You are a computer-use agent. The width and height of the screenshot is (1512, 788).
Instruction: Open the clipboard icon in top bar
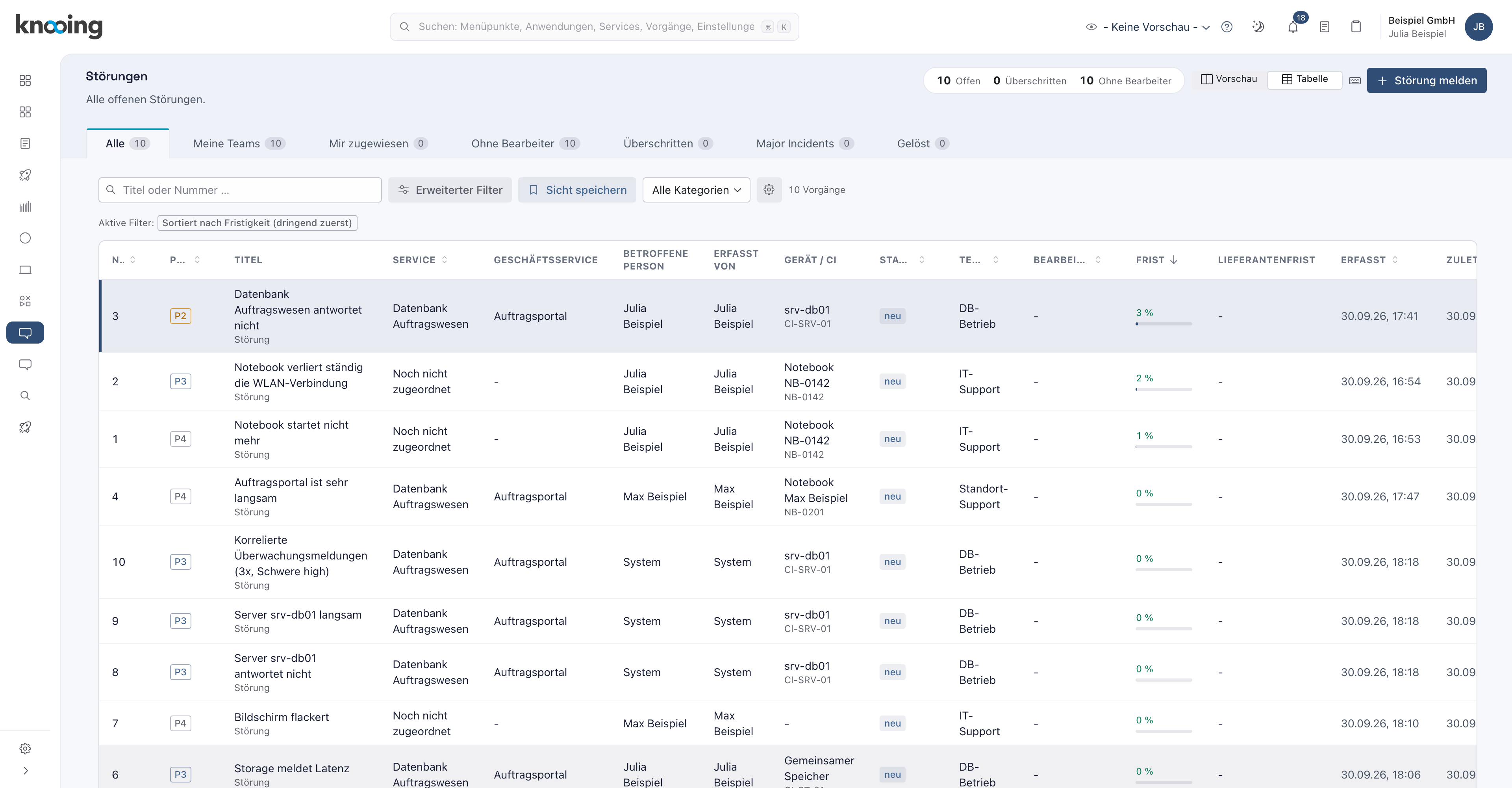(x=1356, y=27)
